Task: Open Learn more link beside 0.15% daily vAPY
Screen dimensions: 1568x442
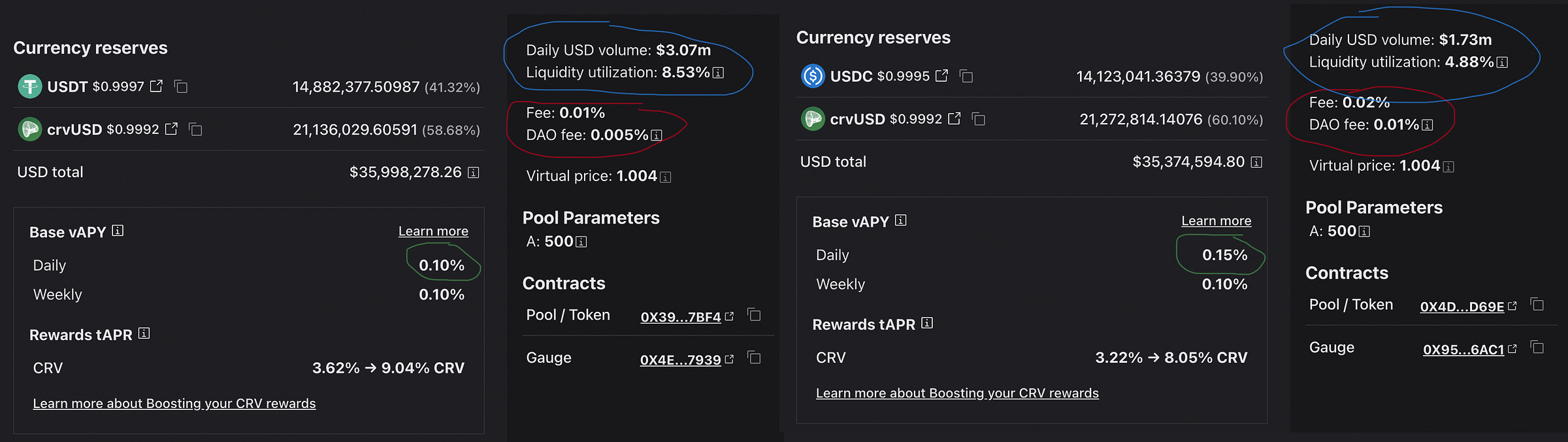Action: [1216, 220]
